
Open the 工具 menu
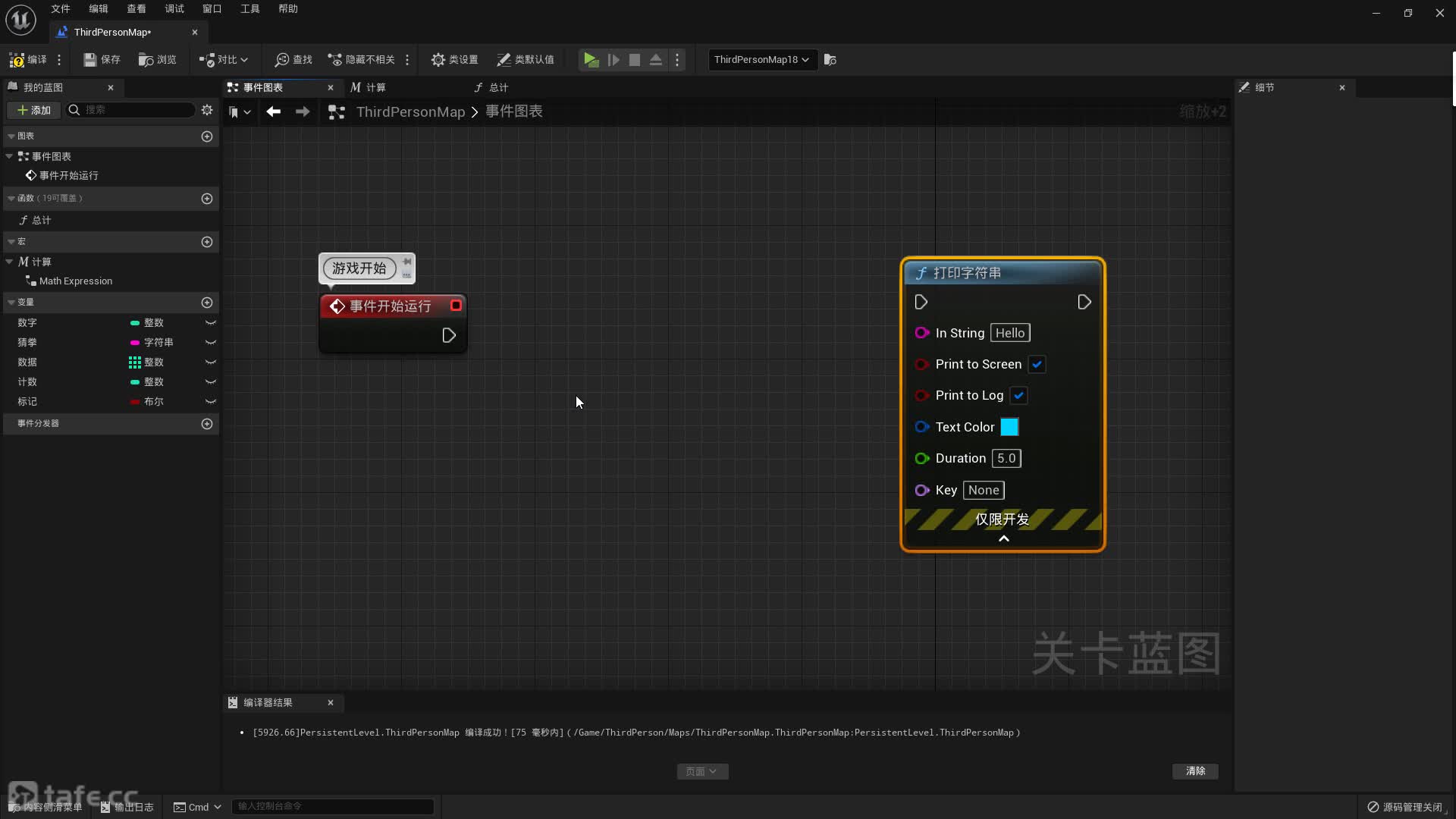pyautogui.click(x=250, y=9)
